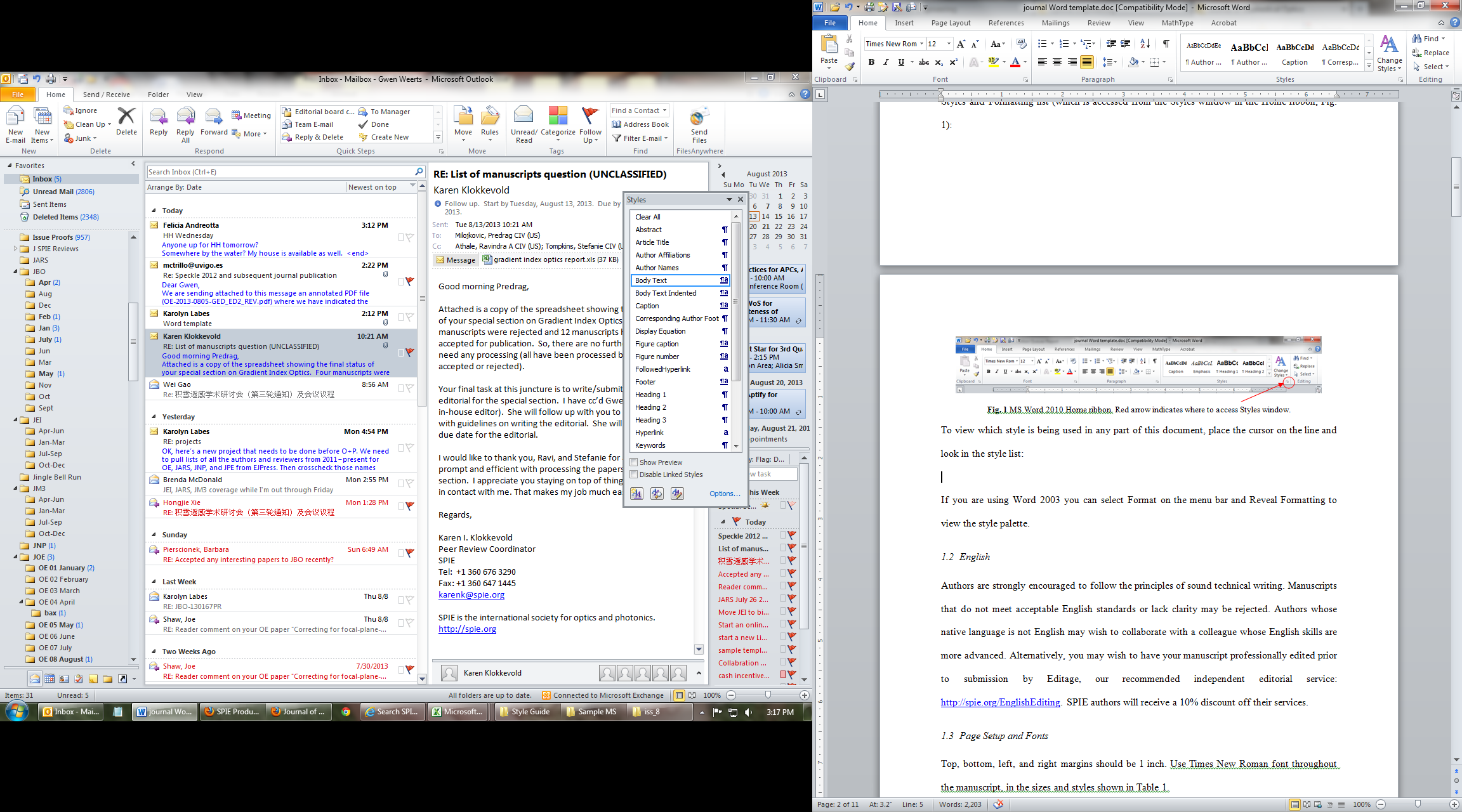
Task: Open the Page Layout tab in Word
Action: 951,23
